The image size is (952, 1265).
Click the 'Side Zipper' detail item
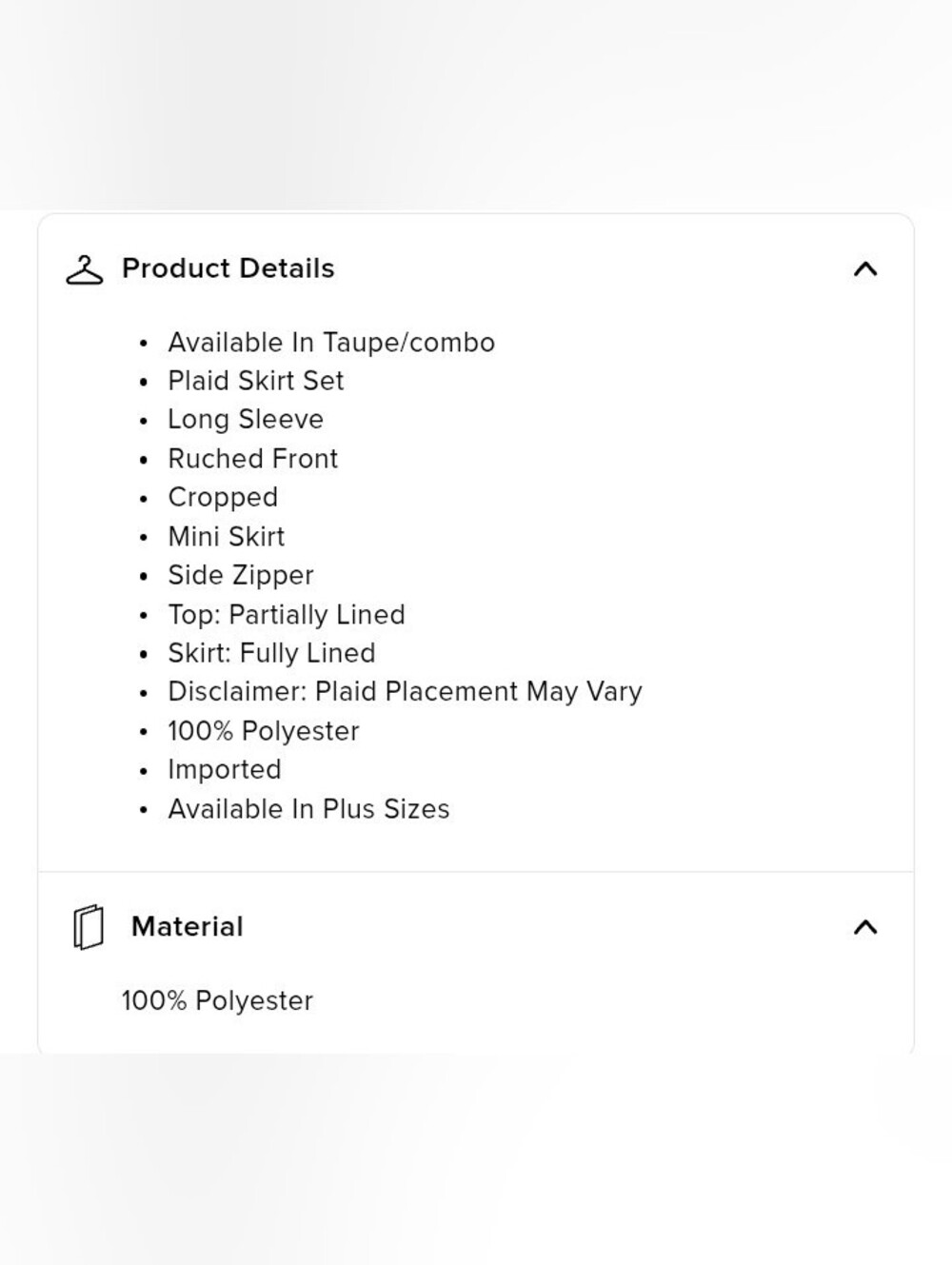[241, 576]
